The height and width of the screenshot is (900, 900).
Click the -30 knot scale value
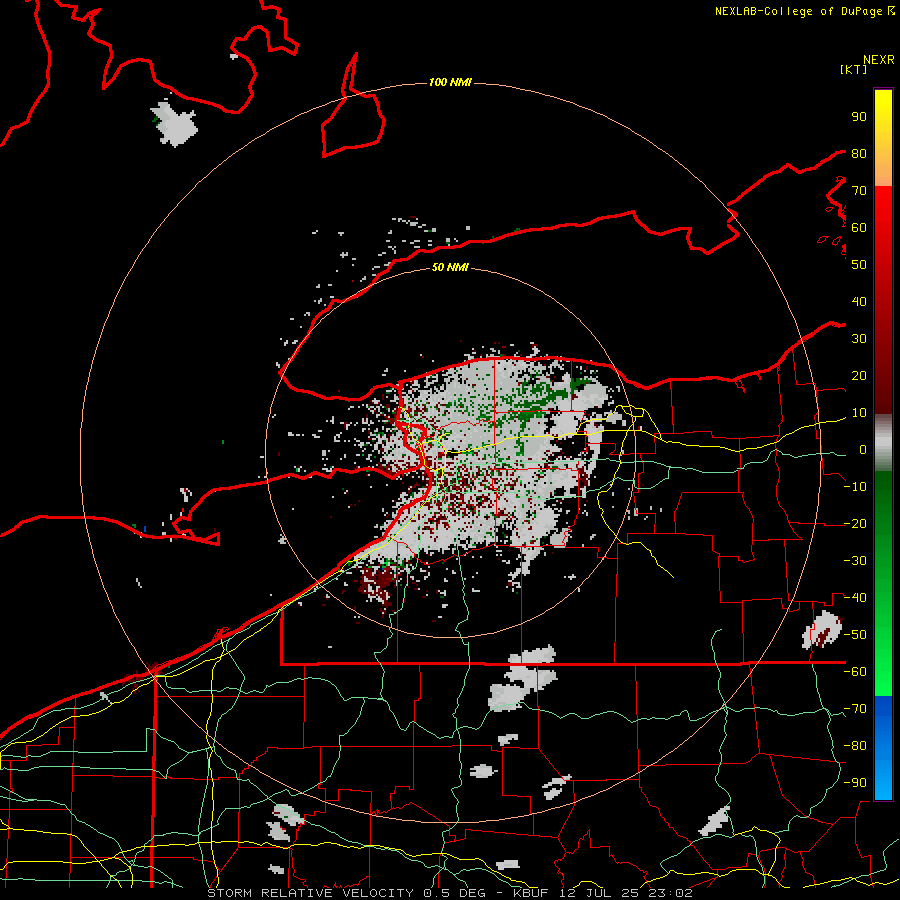[855, 561]
